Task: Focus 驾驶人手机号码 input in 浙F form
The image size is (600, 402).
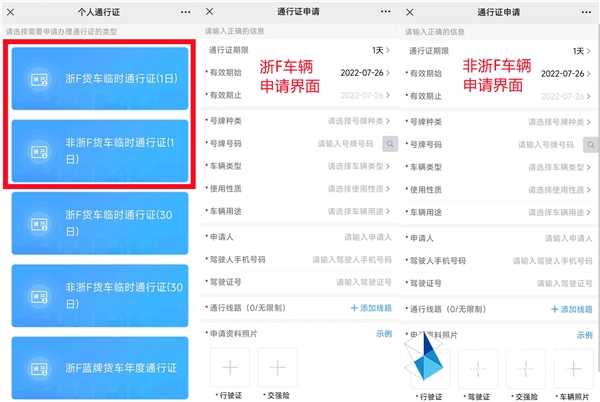Action: pyautogui.click(x=352, y=260)
